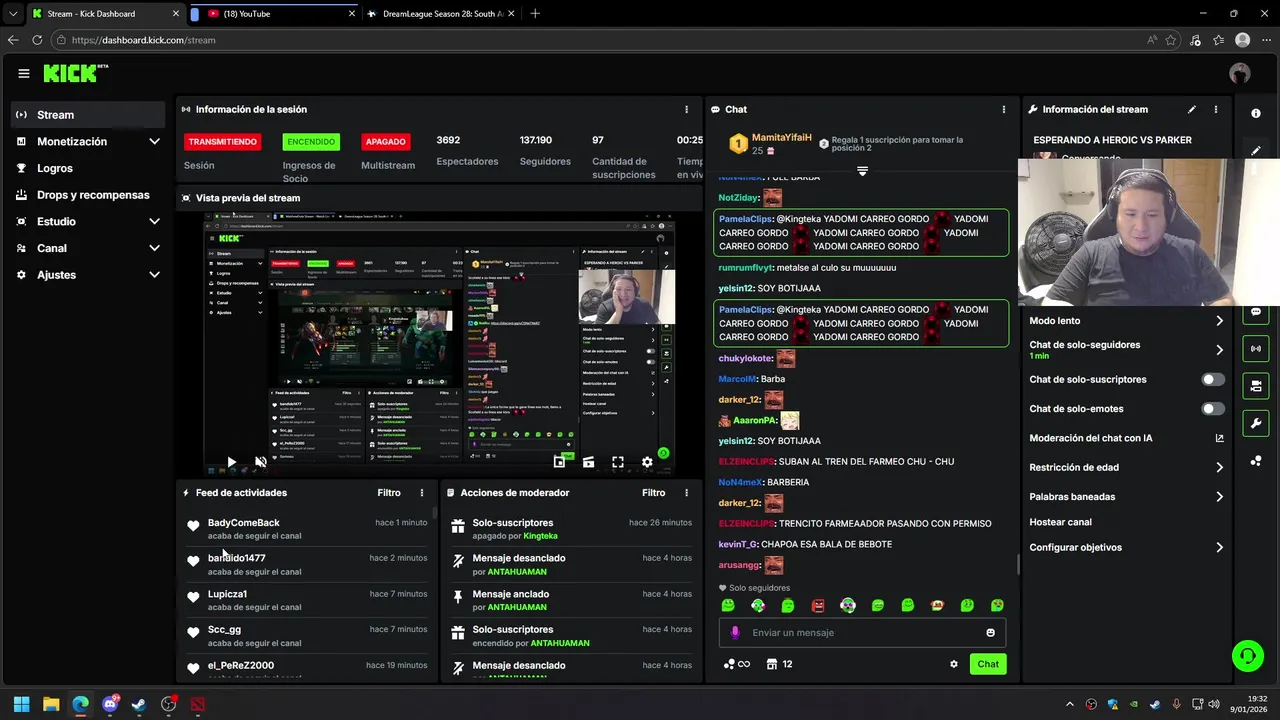Open Información de la sesión options menu
This screenshot has width=1280, height=720.
click(686, 109)
